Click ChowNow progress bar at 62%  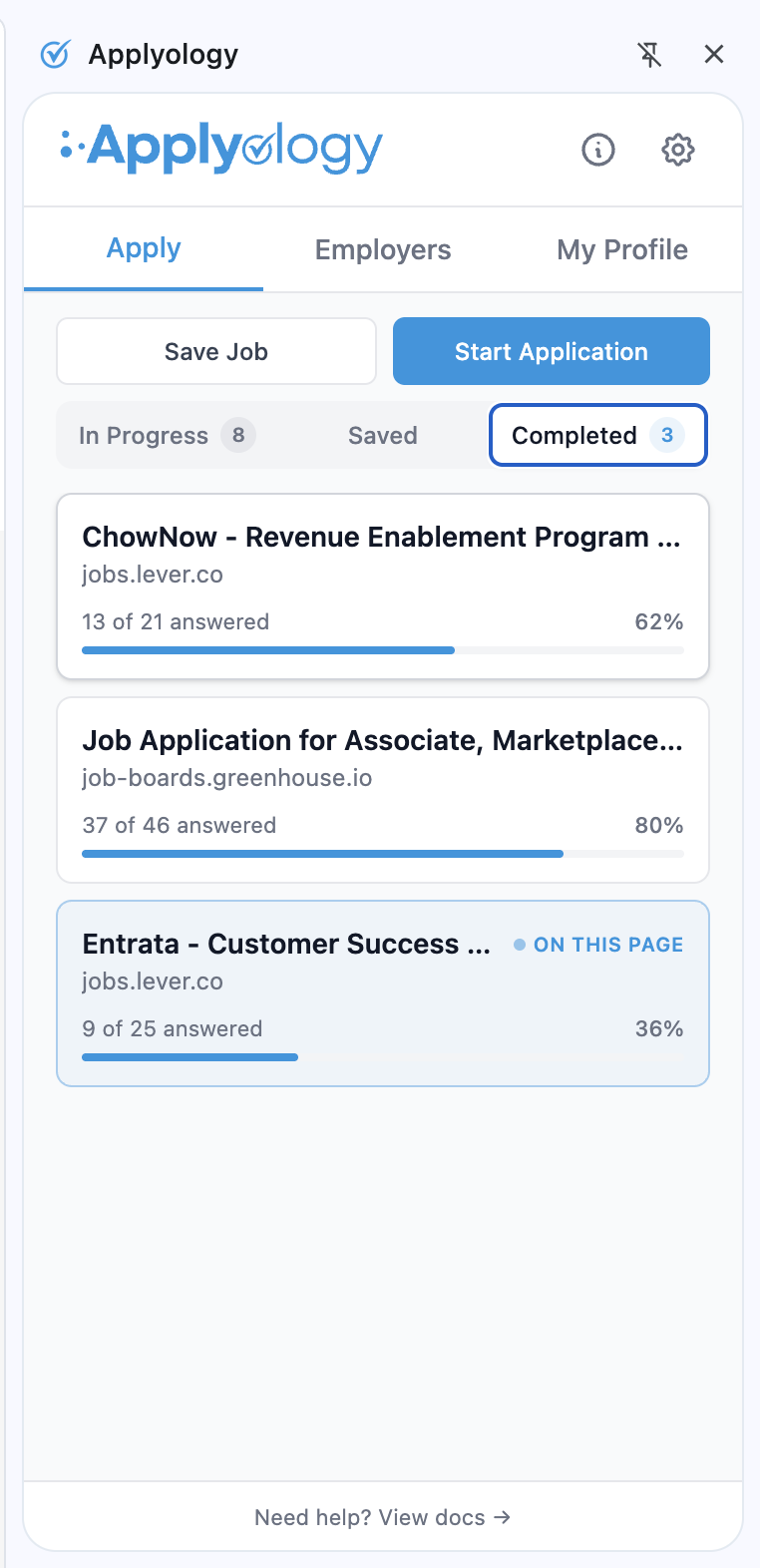(383, 650)
